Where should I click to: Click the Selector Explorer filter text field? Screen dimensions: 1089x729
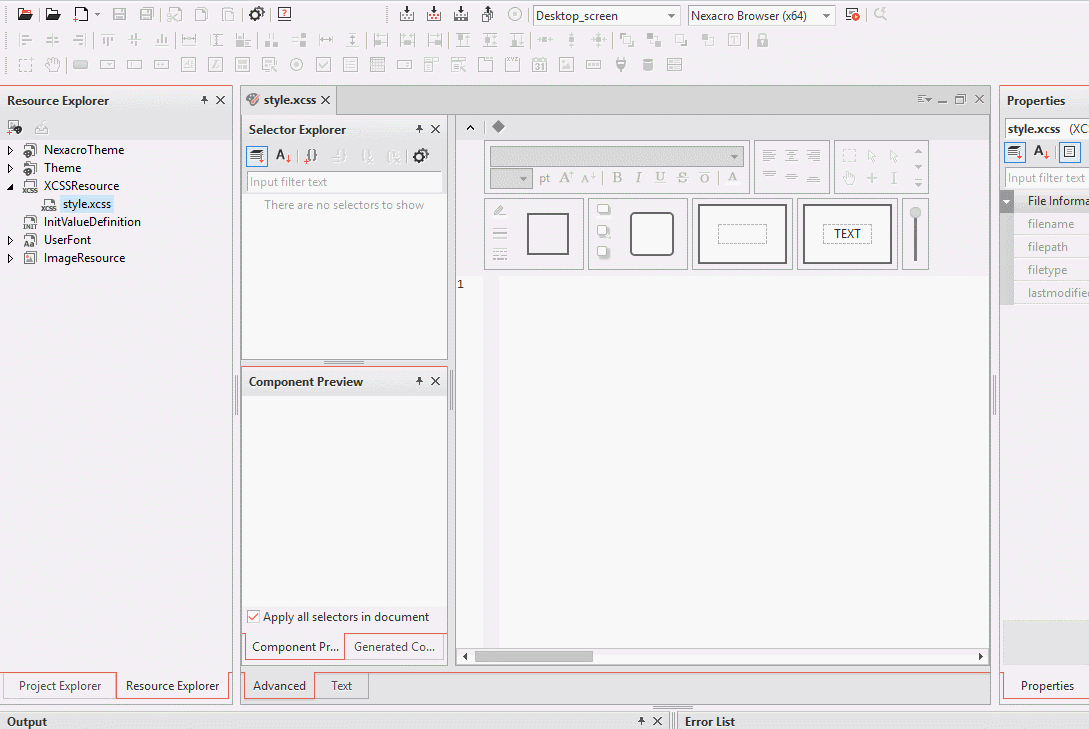point(343,182)
